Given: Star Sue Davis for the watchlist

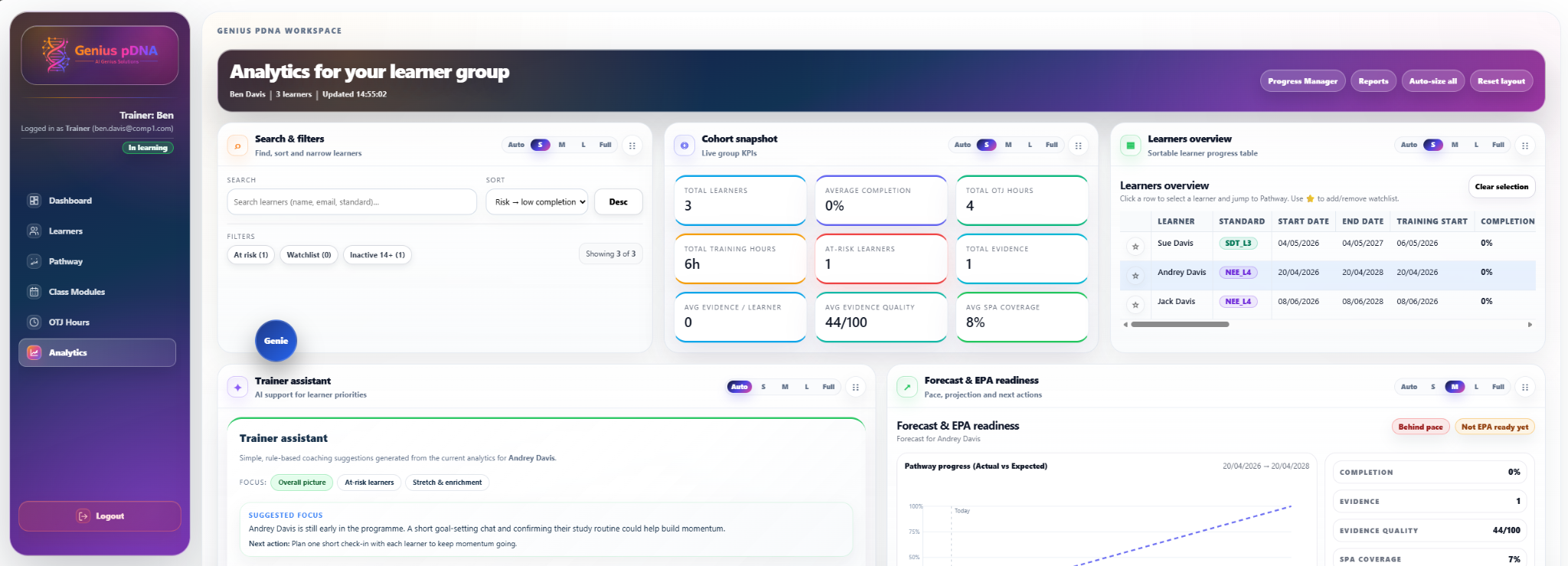Looking at the screenshot, I should coord(1135,247).
